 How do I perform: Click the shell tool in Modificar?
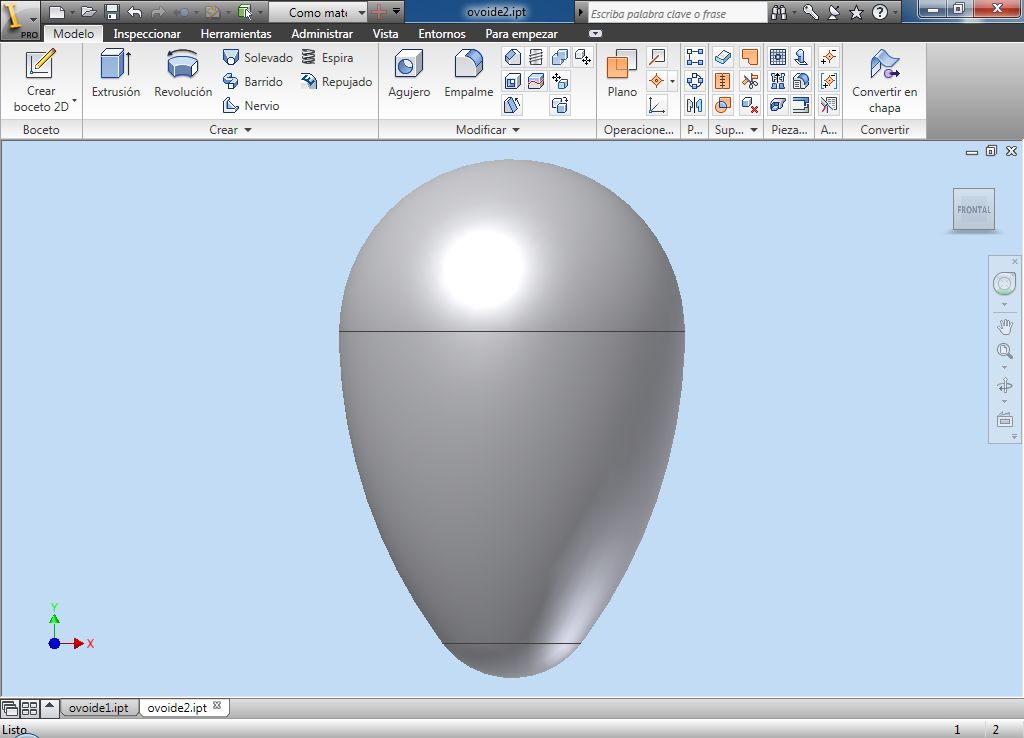(513, 82)
